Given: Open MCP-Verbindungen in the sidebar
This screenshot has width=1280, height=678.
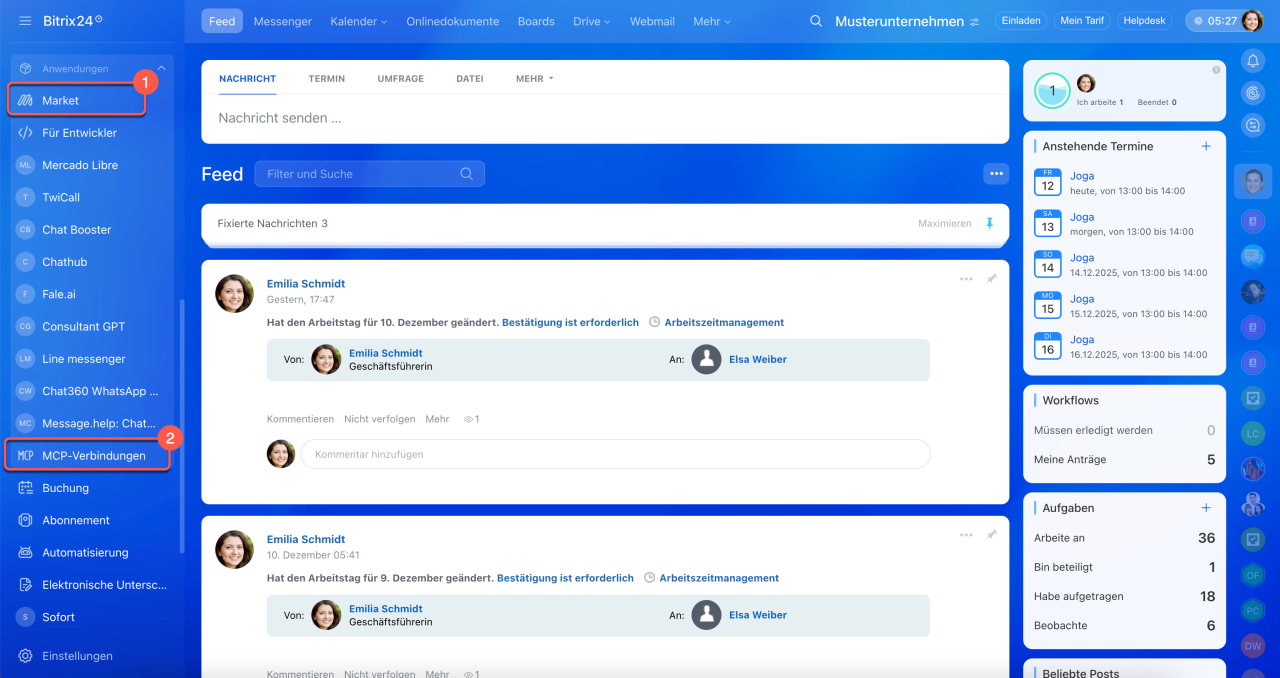Looking at the screenshot, I should (93, 456).
